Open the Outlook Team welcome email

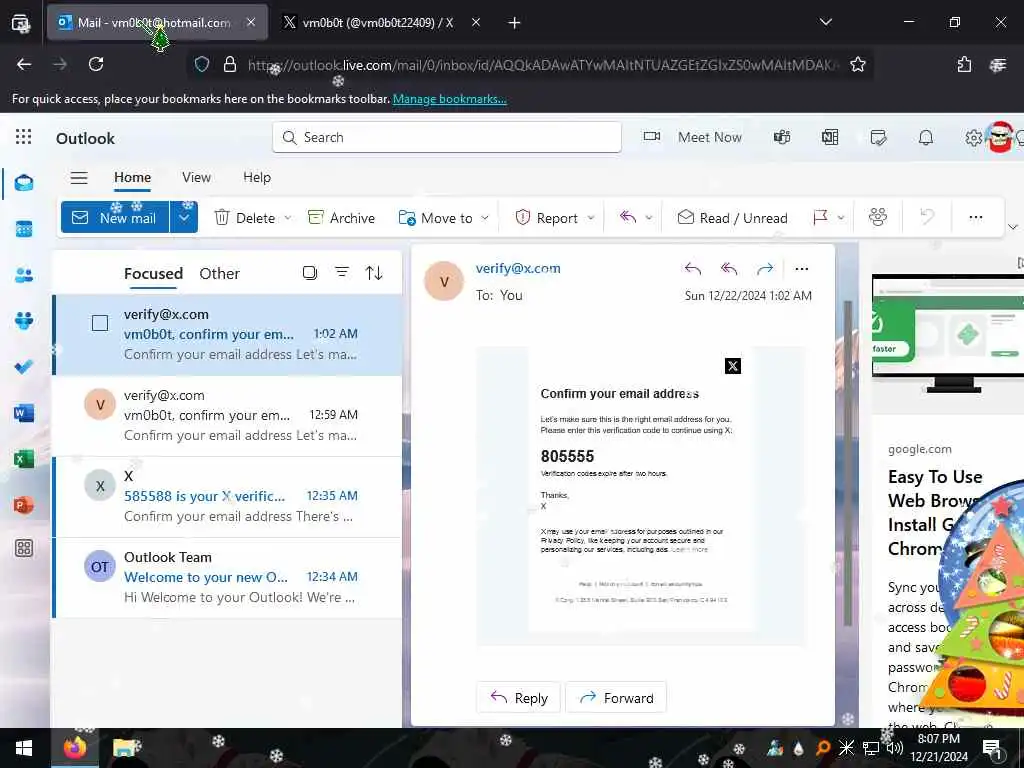click(227, 577)
